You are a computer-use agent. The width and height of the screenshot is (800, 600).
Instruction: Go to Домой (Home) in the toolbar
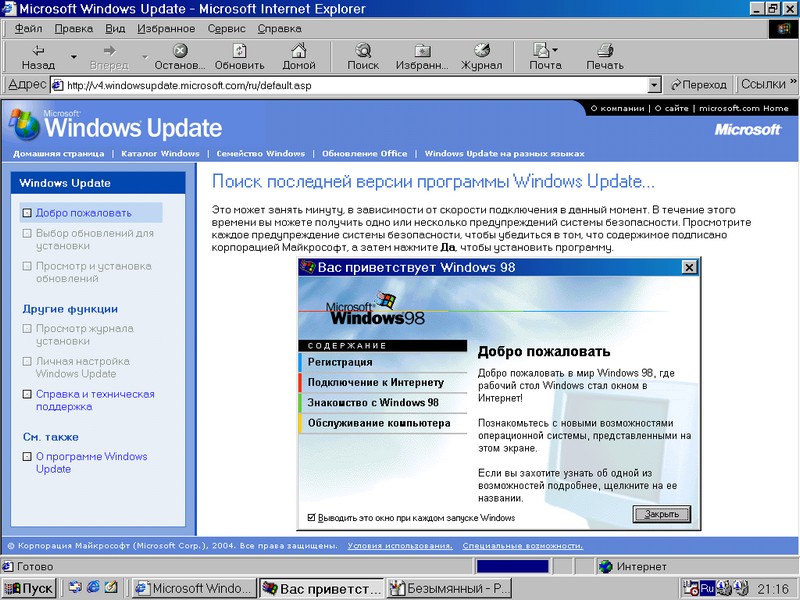[x=298, y=57]
